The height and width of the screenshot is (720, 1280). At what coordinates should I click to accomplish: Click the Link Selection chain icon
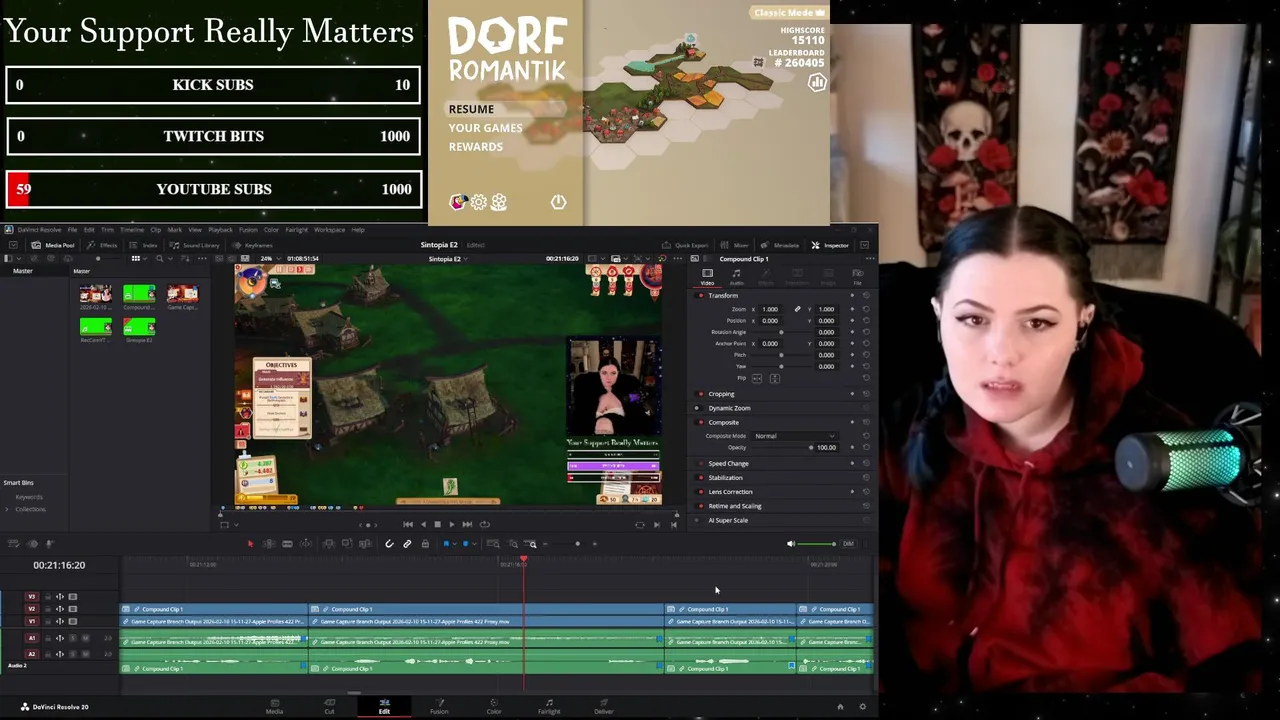click(407, 544)
